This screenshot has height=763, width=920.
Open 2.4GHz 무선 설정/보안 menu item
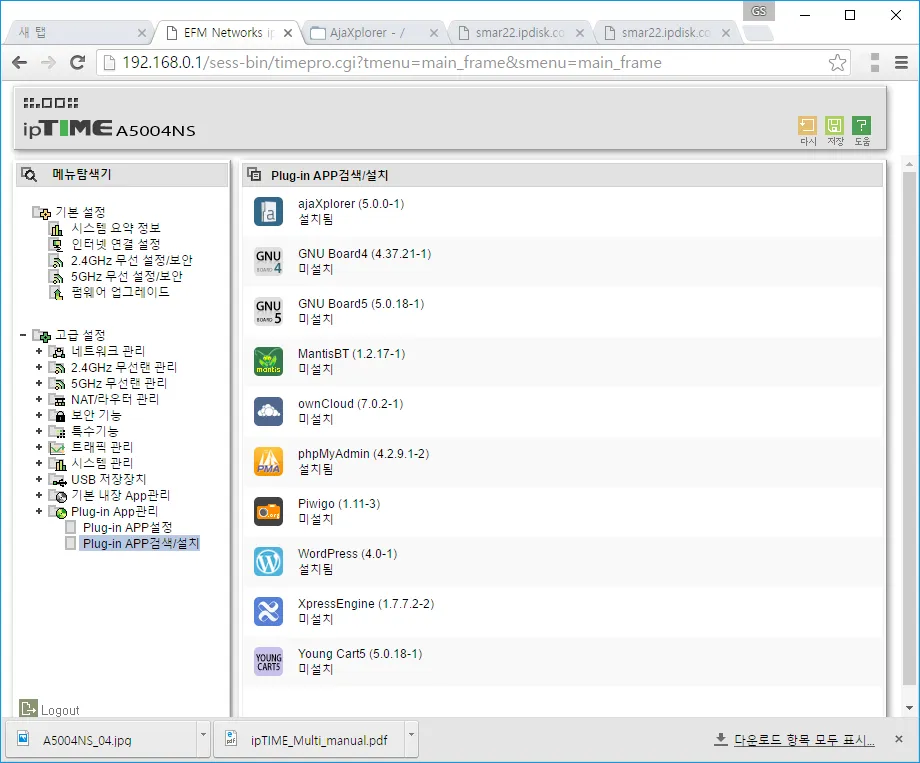(x=131, y=260)
